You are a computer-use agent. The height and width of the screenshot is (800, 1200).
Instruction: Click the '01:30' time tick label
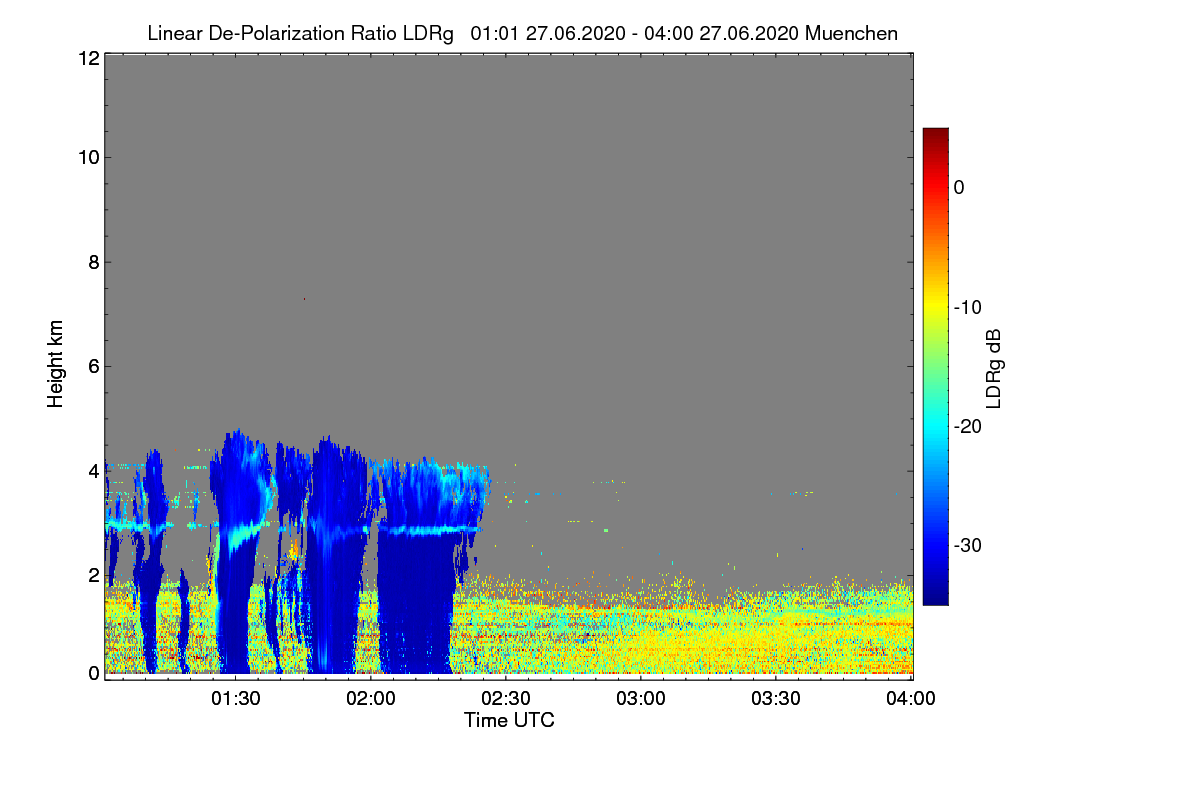pos(235,698)
